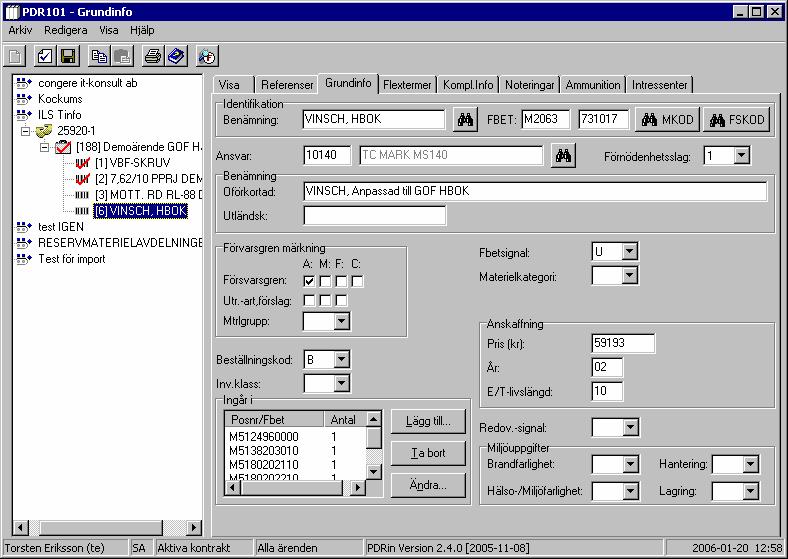
Task: Click the Lägg till... button
Action: click(428, 421)
